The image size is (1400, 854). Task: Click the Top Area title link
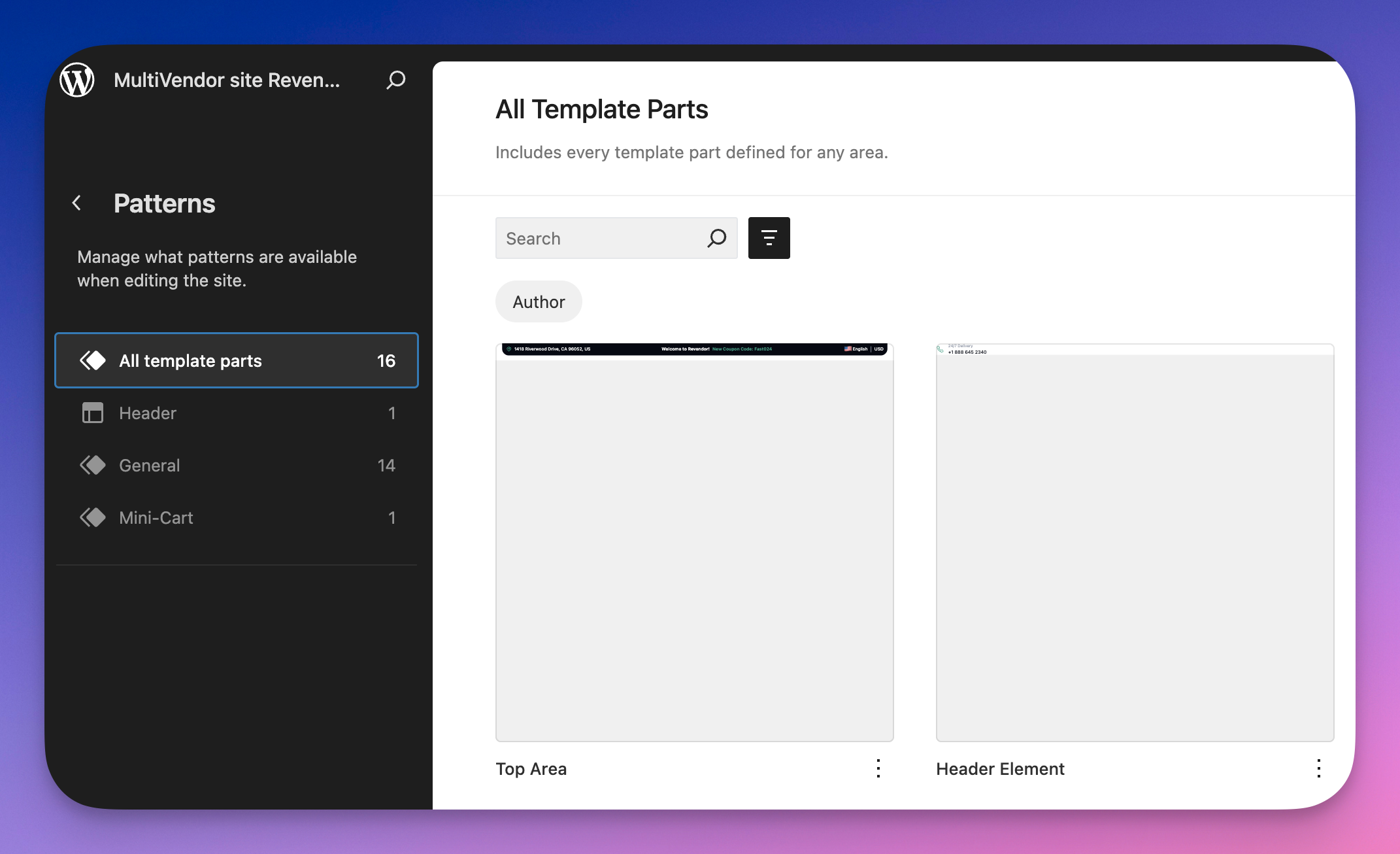531,769
